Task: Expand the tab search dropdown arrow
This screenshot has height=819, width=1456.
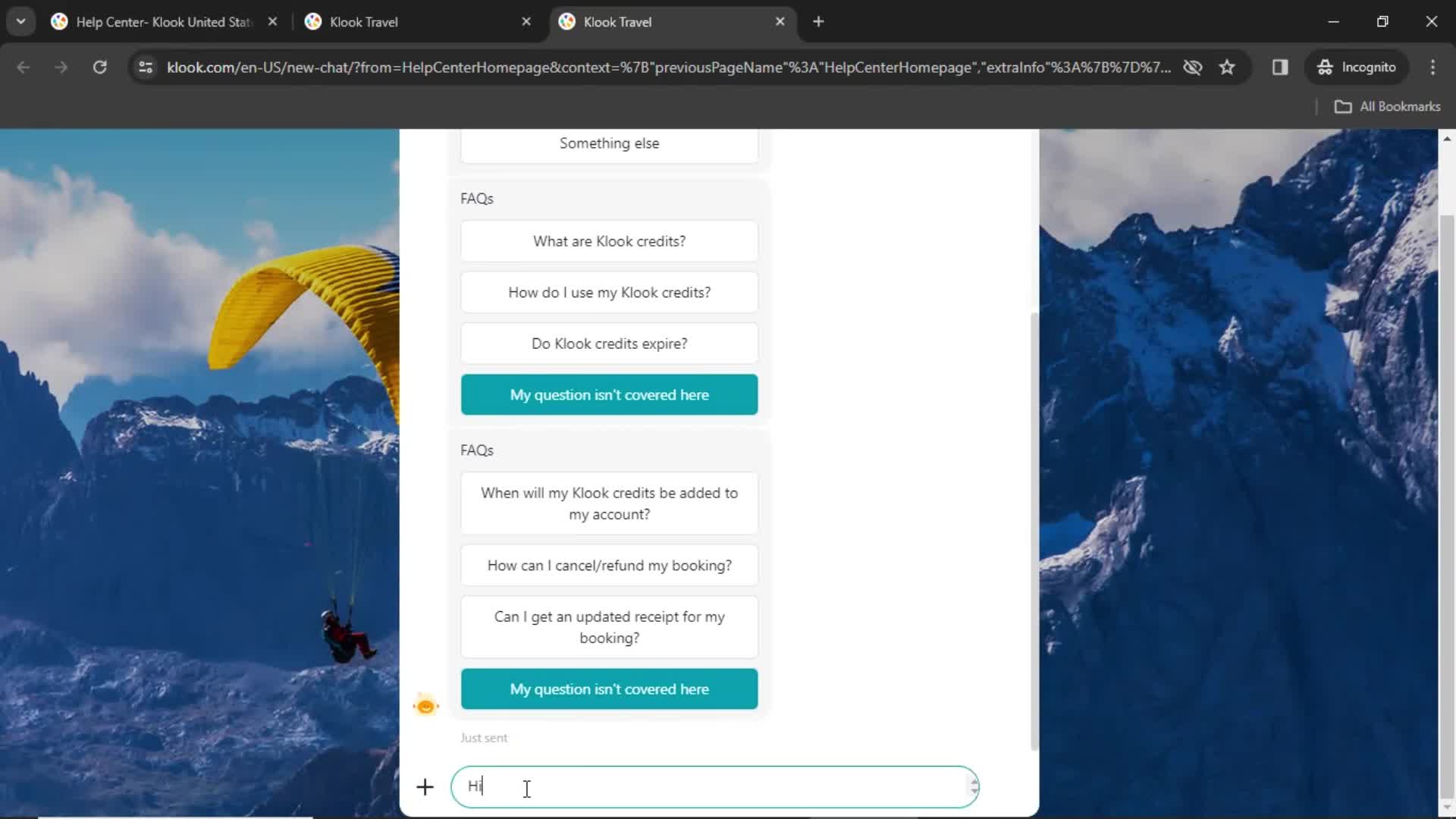Action: pos(21,22)
